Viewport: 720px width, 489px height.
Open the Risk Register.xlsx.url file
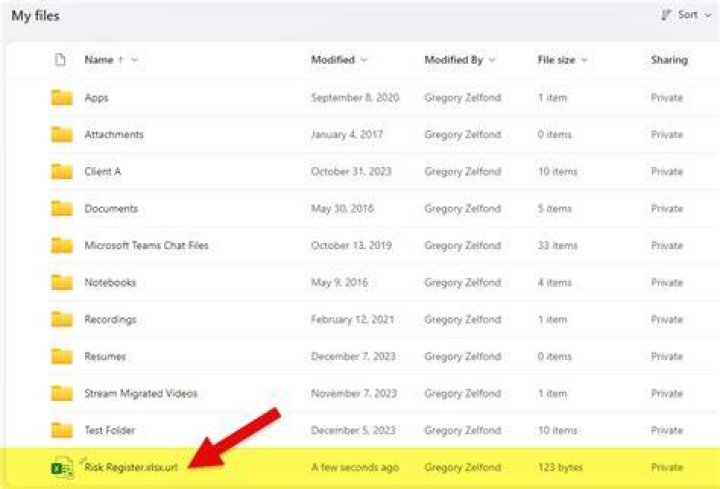[x=131, y=467]
